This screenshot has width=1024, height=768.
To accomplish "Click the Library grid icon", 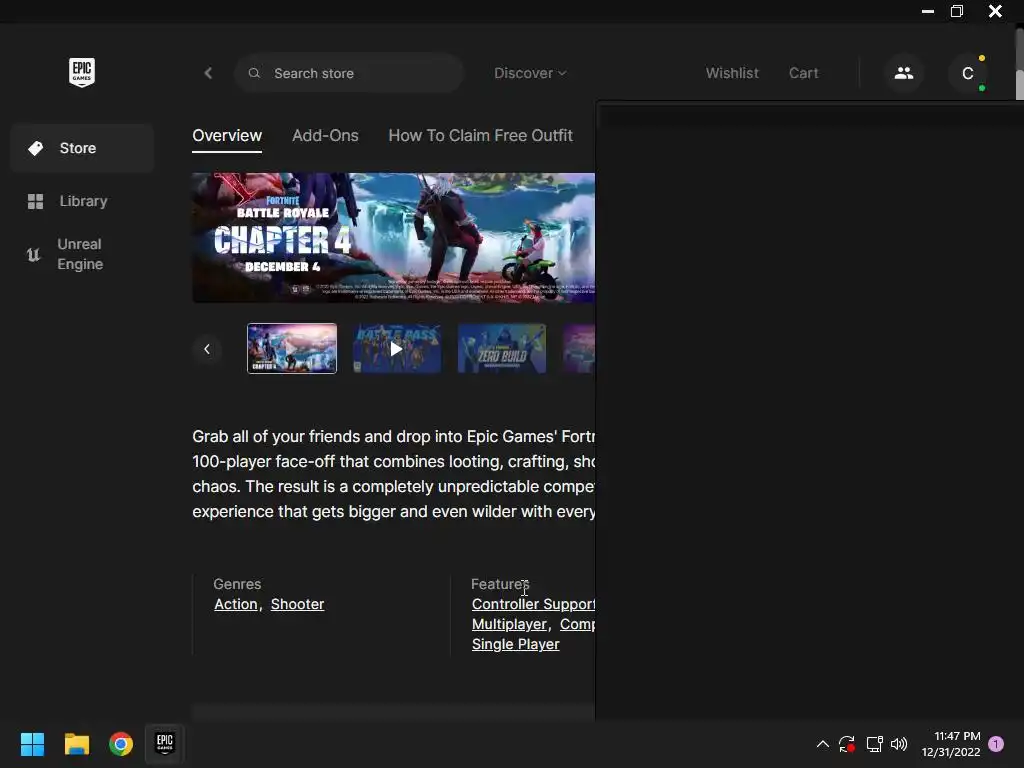I will click(35, 201).
